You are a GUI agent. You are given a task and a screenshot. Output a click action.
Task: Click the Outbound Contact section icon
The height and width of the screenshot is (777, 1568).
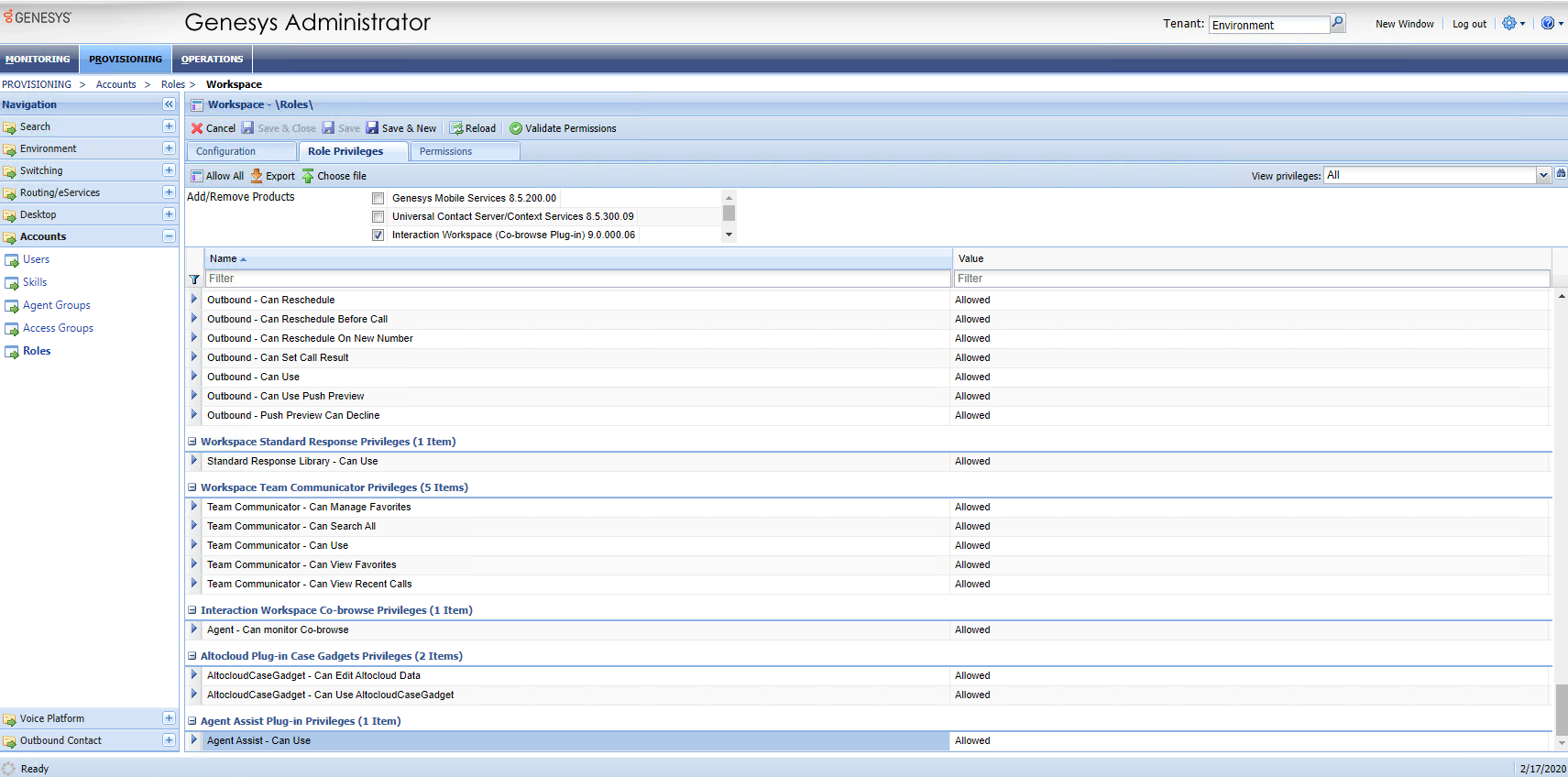click(10, 741)
